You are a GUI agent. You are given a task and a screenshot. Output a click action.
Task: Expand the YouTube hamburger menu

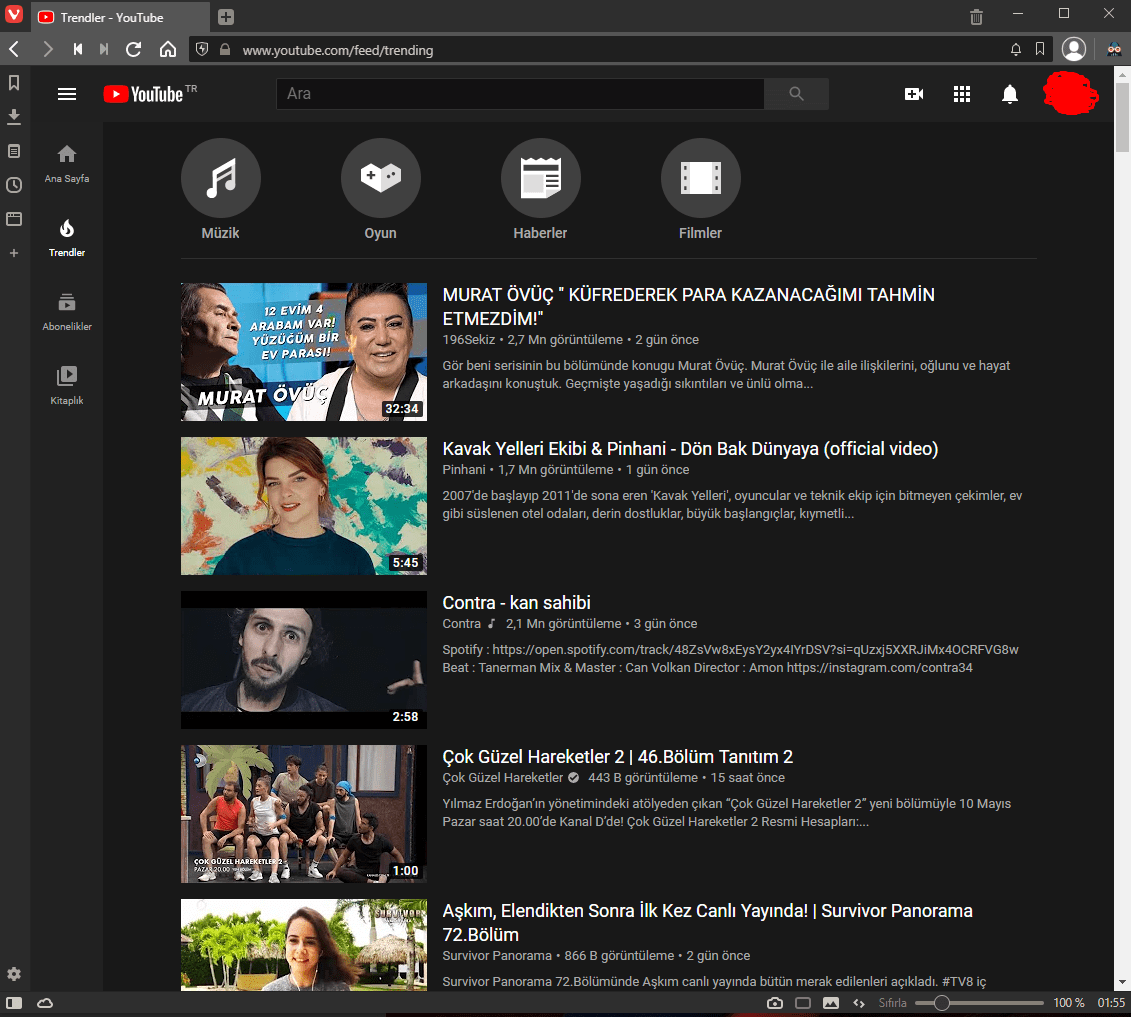point(66,93)
